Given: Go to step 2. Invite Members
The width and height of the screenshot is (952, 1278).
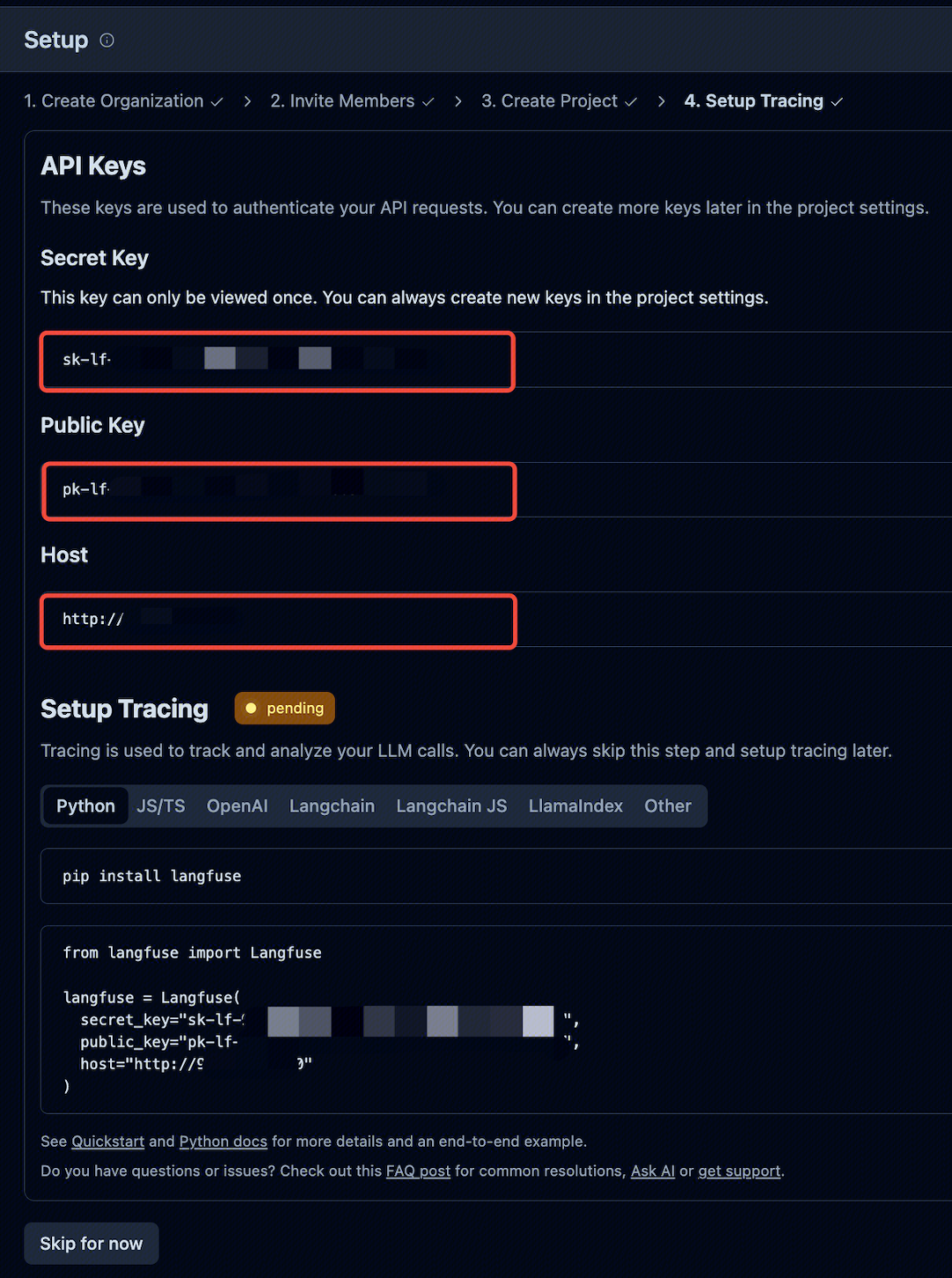Looking at the screenshot, I should (x=352, y=101).
